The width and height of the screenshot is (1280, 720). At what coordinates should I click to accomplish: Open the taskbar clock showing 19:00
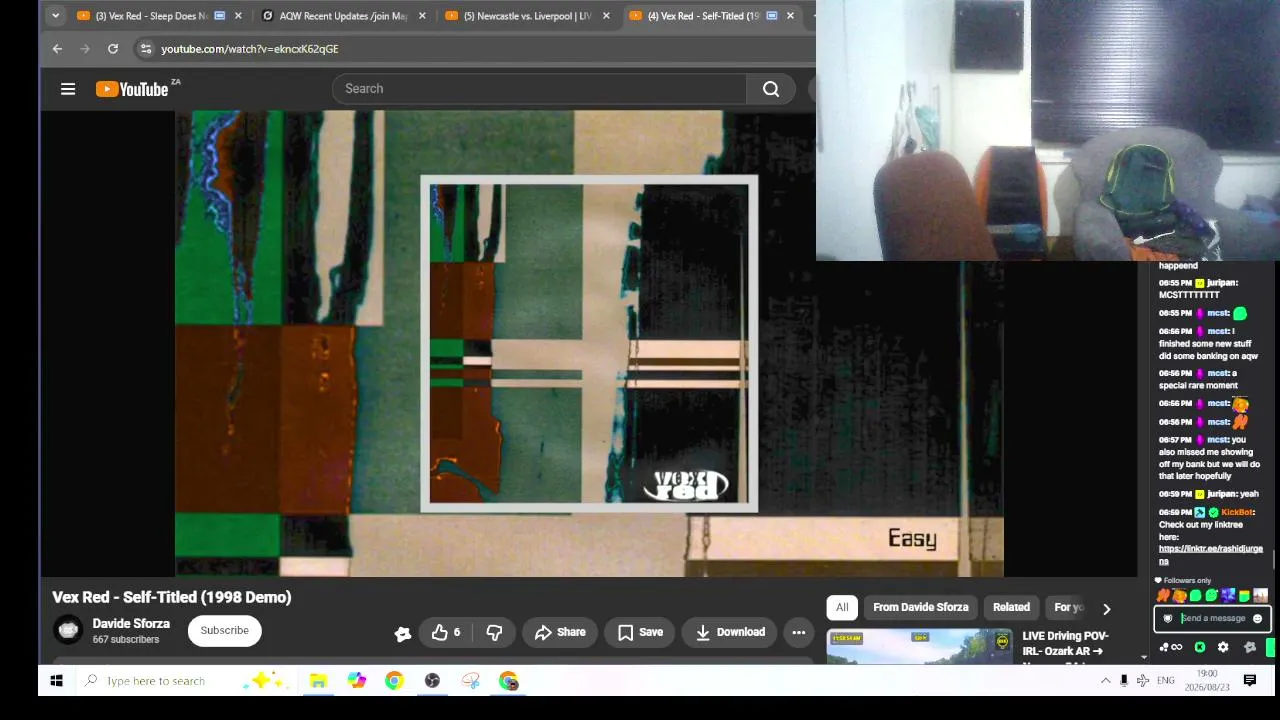coord(1207,681)
